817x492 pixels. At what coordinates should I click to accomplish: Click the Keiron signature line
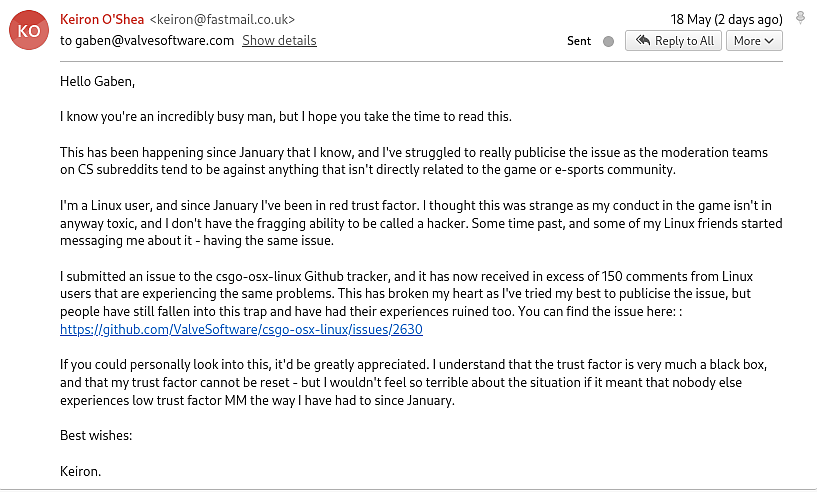point(80,471)
